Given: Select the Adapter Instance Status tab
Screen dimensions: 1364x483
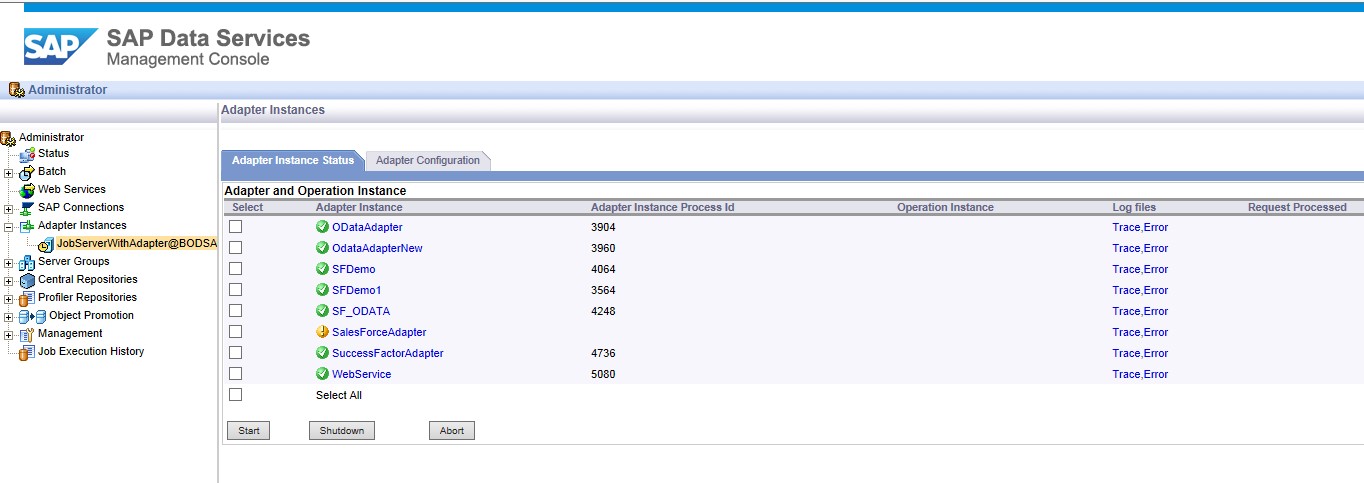Looking at the screenshot, I should click(x=292, y=161).
